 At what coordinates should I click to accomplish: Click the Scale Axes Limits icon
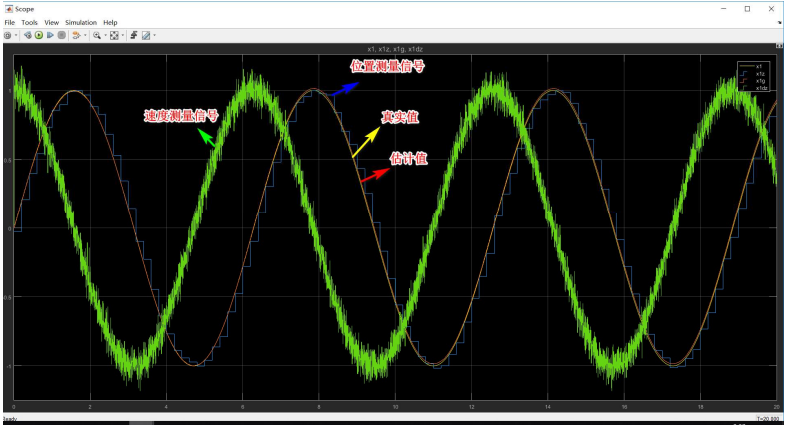click(114, 35)
